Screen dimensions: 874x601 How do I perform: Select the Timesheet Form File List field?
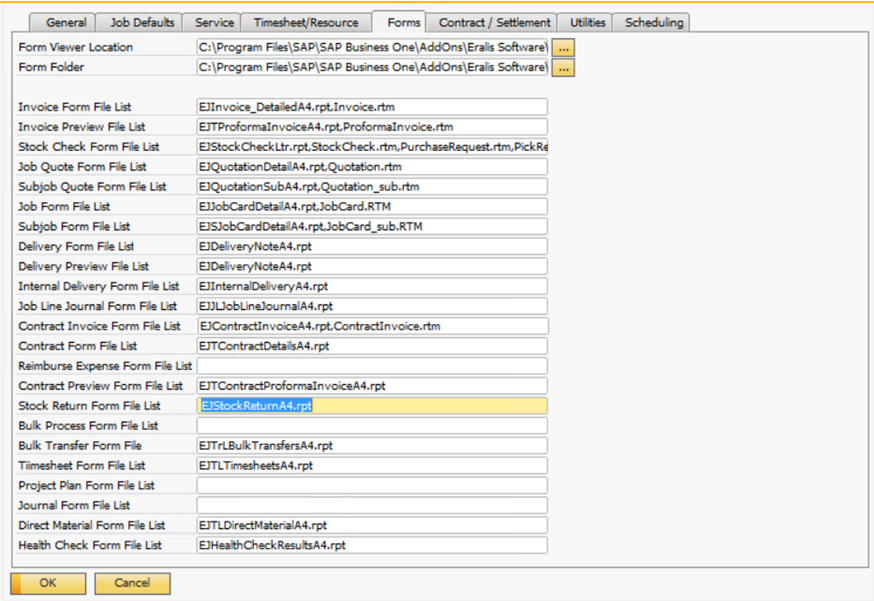point(372,466)
